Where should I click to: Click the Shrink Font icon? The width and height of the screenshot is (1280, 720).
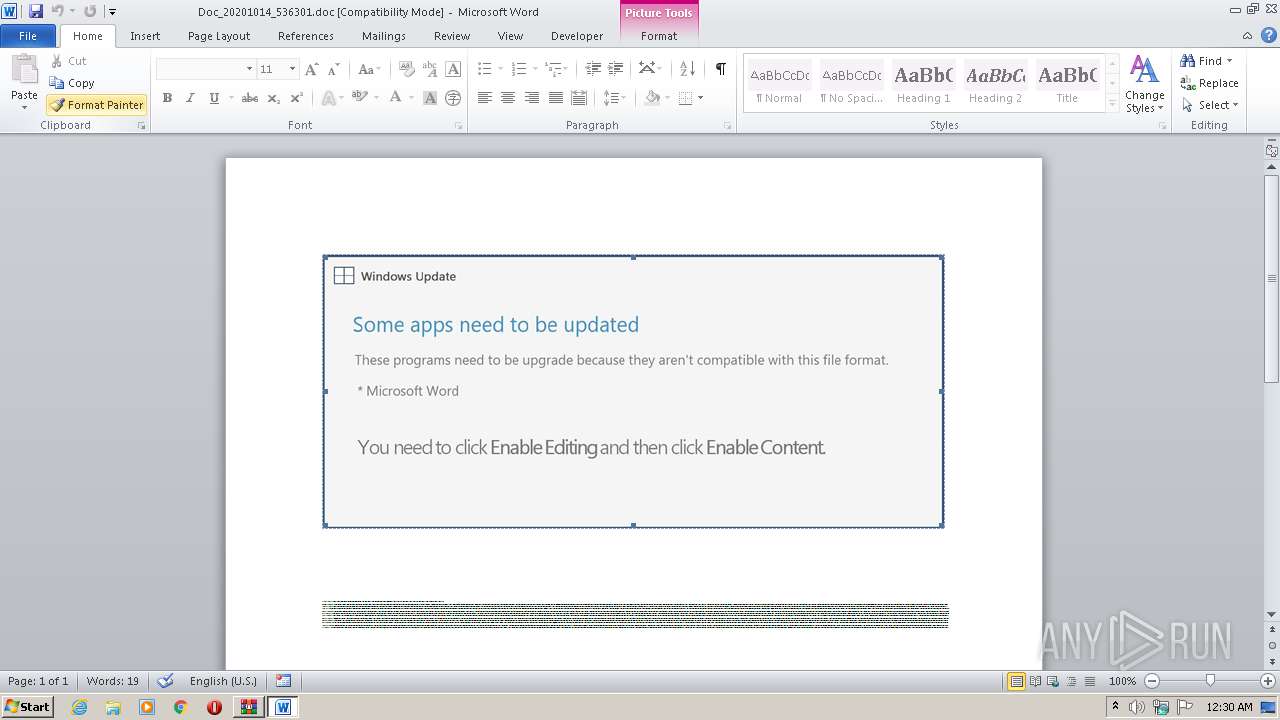point(333,69)
